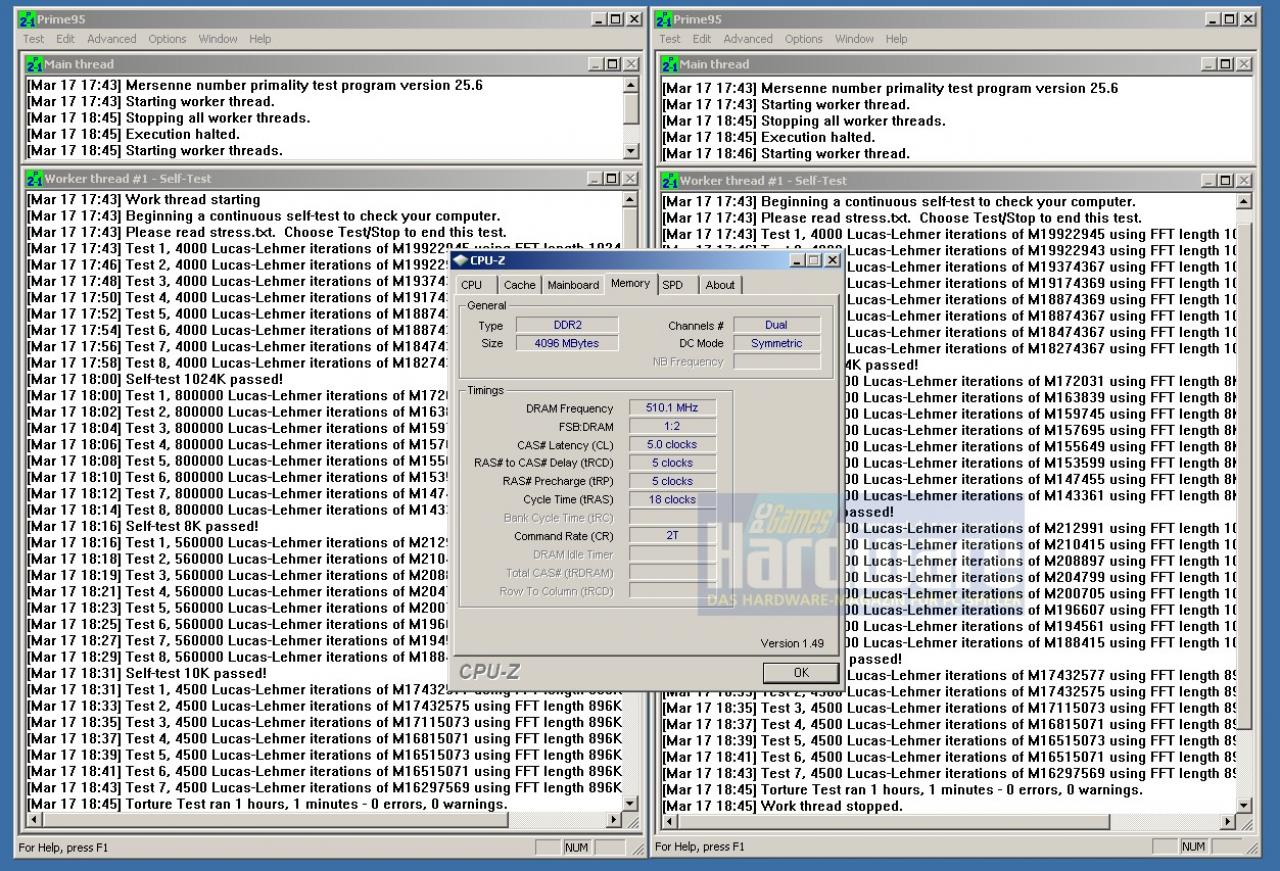1280x871 pixels.
Task: Open Window menu in left Prime95 window
Action: coord(218,39)
